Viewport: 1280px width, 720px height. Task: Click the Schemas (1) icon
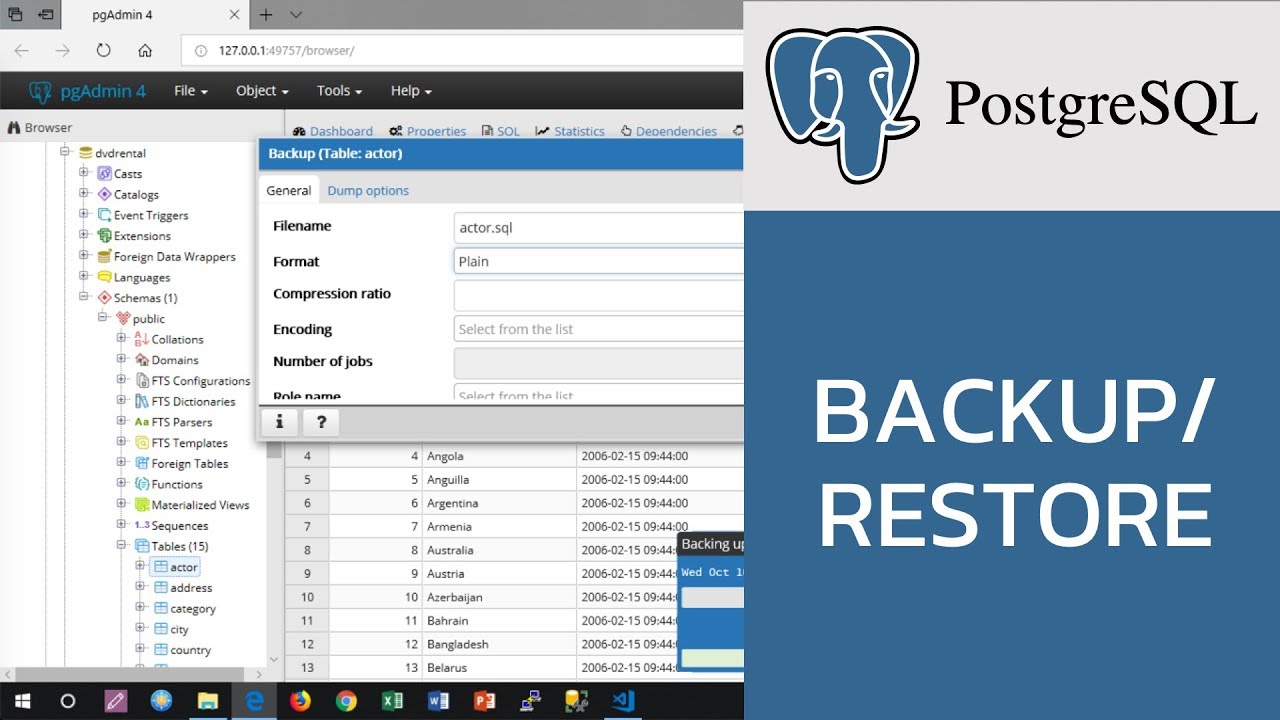104,298
